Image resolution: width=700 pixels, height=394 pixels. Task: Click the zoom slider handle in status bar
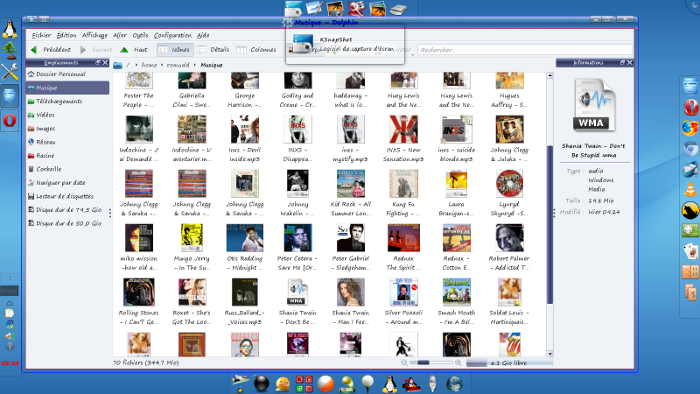pyautogui.click(x=423, y=363)
